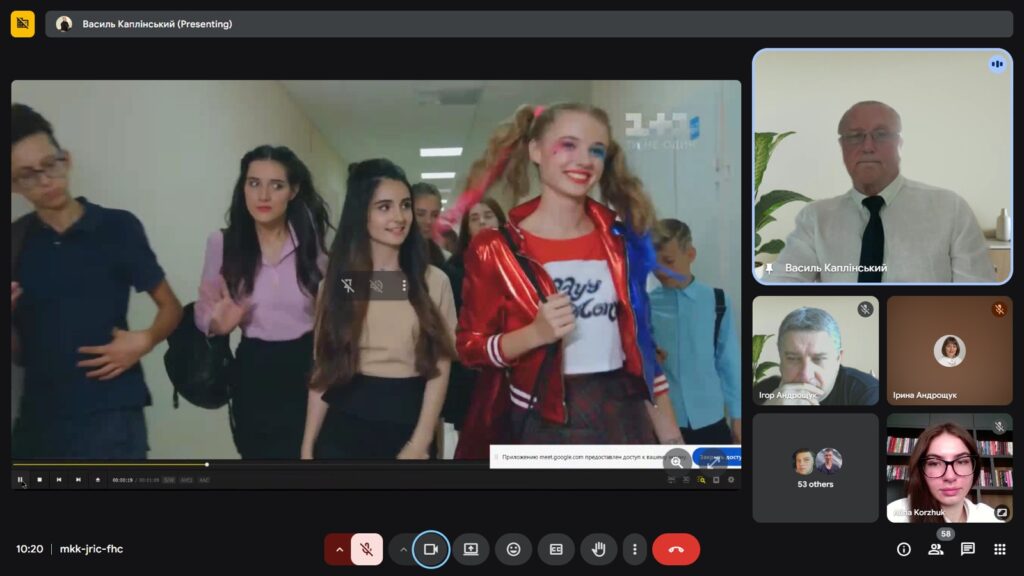
Task: Open the three-dot more options menu
Action: point(634,549)
